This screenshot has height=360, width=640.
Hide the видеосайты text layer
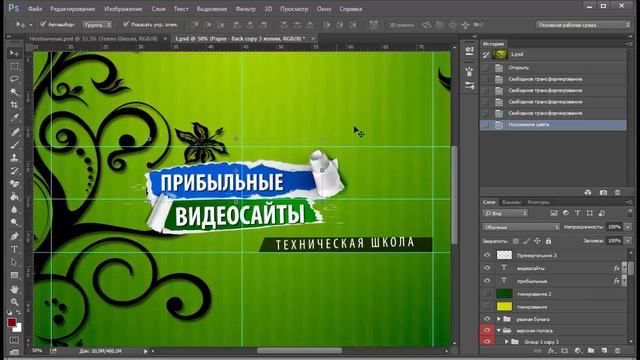[487, 268]
